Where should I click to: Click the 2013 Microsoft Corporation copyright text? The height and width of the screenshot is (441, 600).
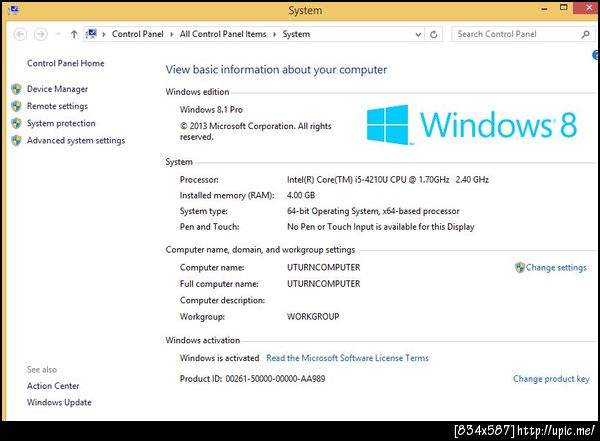tap(256, 131)
